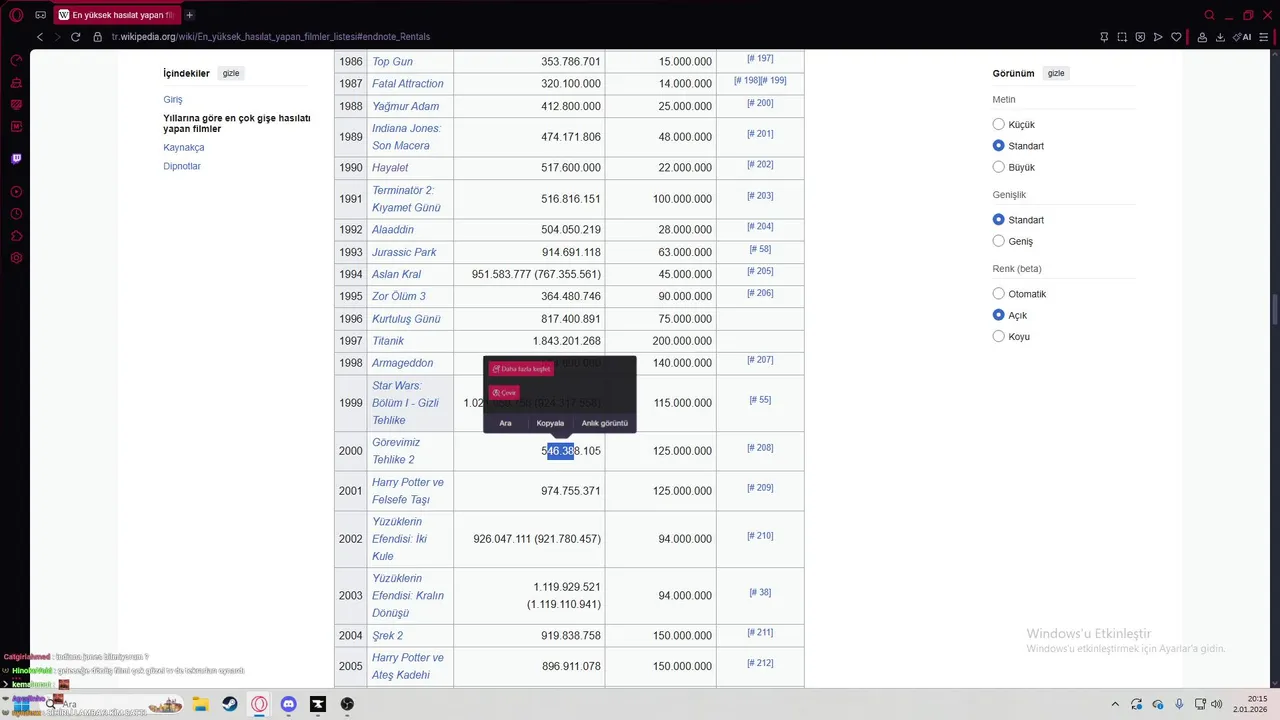This screenshot has width=1280, height=720.
Task: Choose Ara in selection popup
Action: (505, 423)
